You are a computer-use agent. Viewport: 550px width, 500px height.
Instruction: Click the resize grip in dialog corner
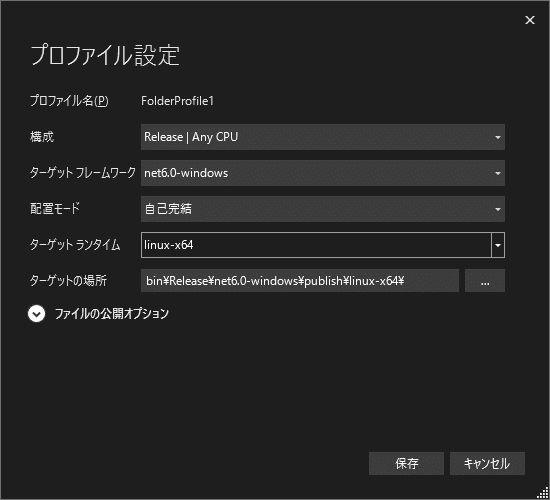[543, 493]
